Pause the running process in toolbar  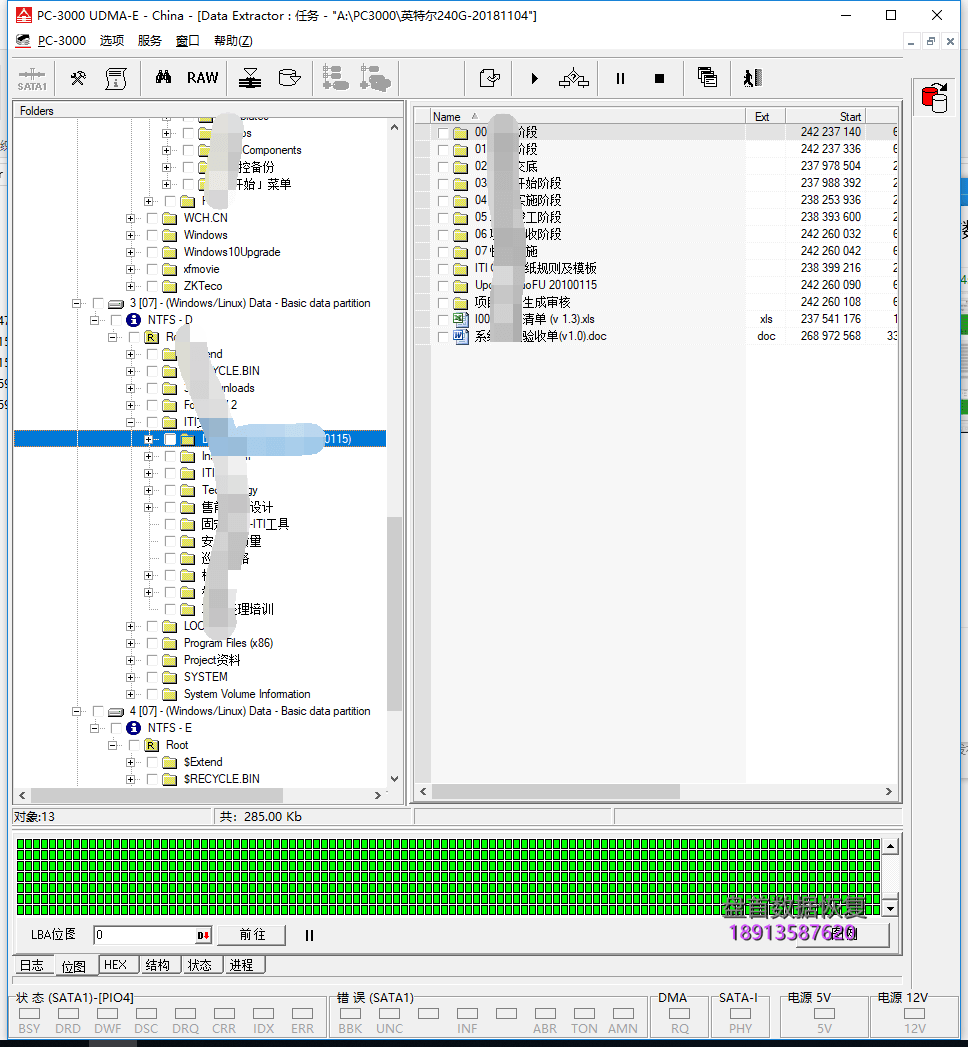point(620,79)
